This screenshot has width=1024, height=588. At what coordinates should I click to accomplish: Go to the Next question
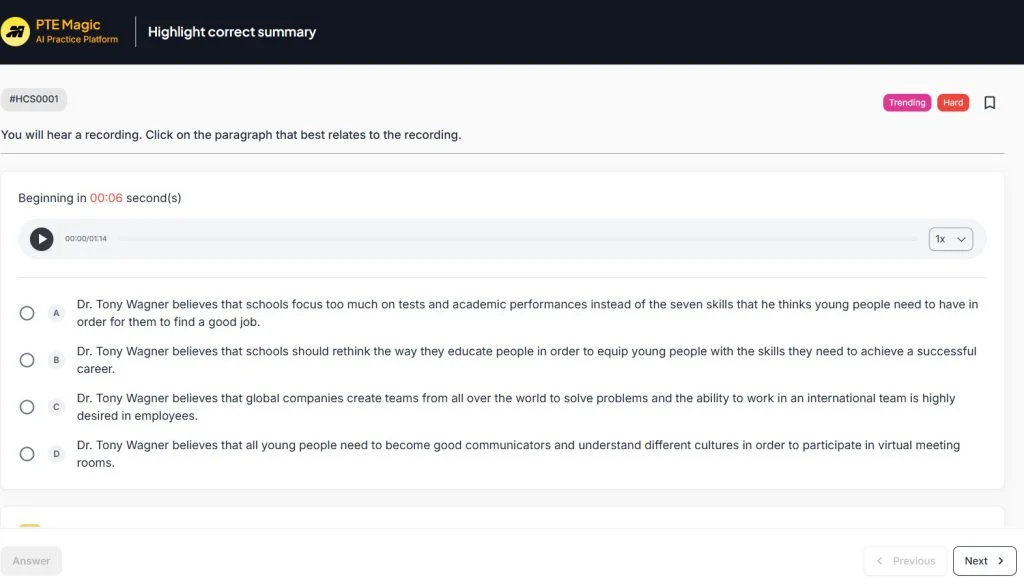point(984,561)
